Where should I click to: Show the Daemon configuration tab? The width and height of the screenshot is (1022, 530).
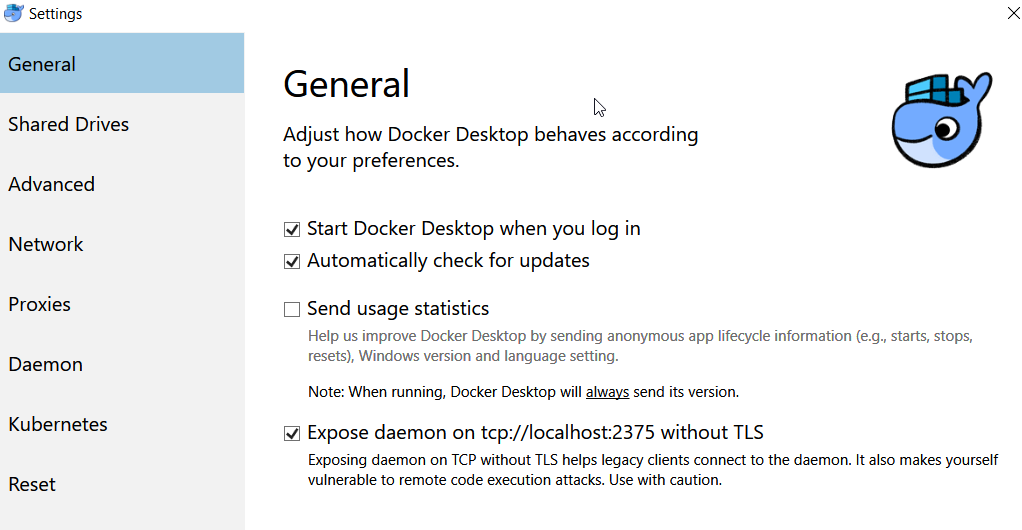pos(121,364)
